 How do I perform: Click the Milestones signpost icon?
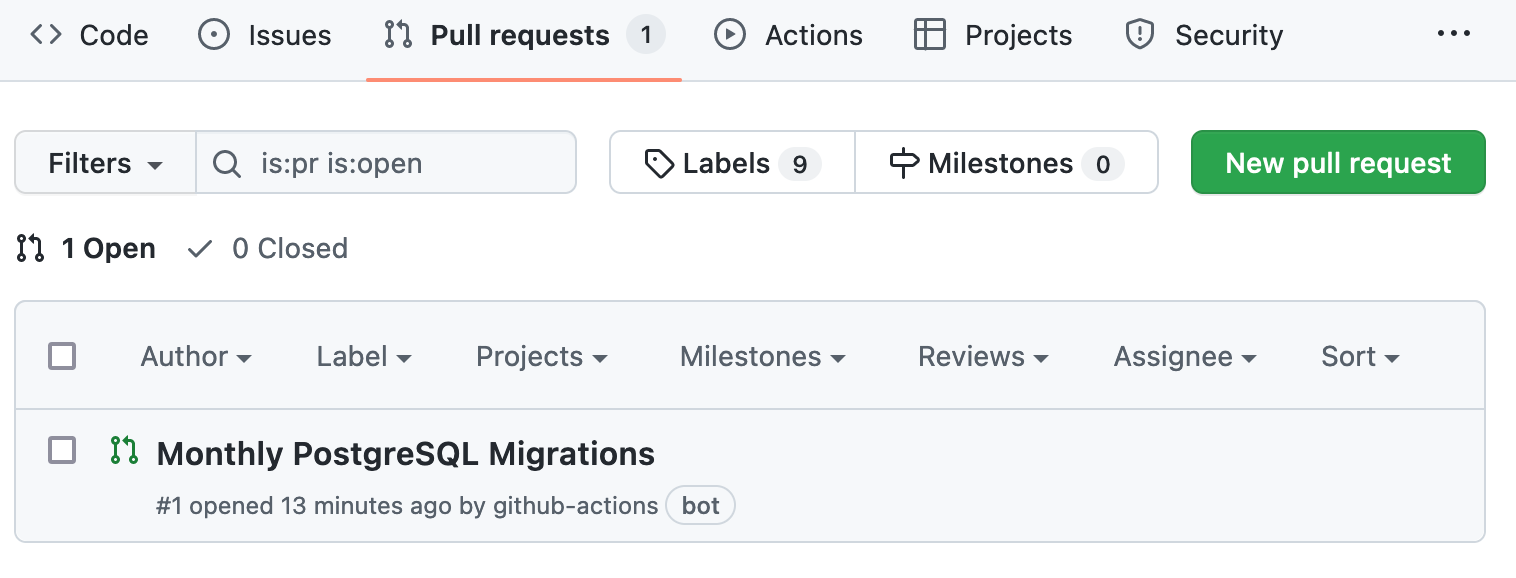904,163
